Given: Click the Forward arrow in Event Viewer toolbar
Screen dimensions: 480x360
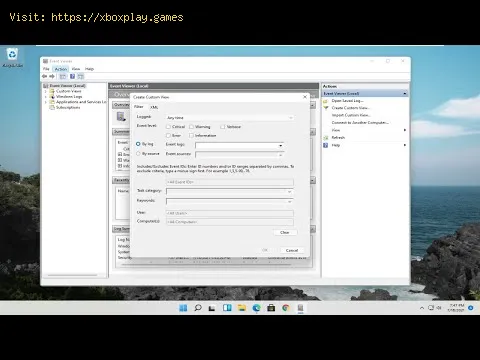Looking at the screenshot, I should click(x=52, y=76).
